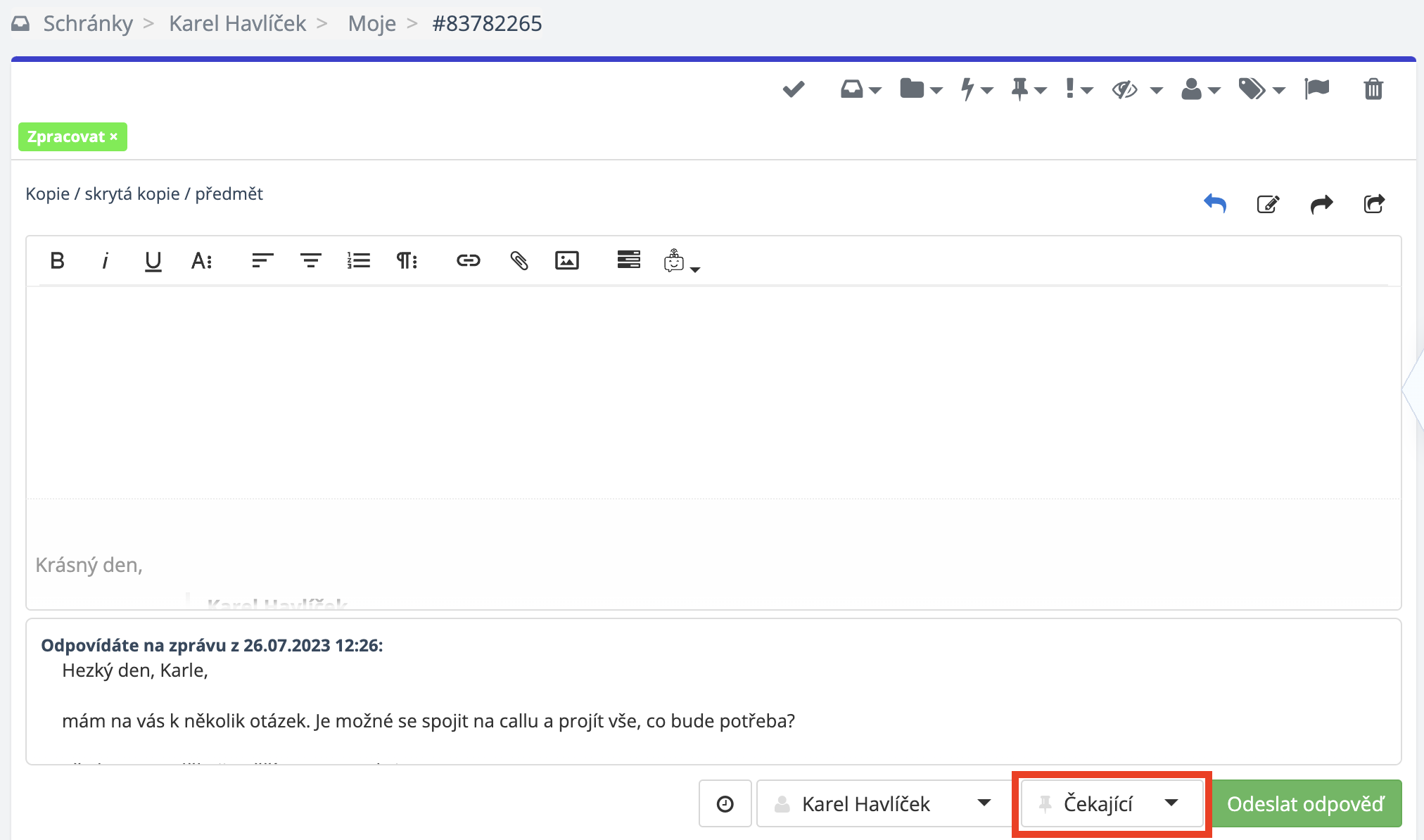Open Schránky breadcrumb

pos(88,24)
